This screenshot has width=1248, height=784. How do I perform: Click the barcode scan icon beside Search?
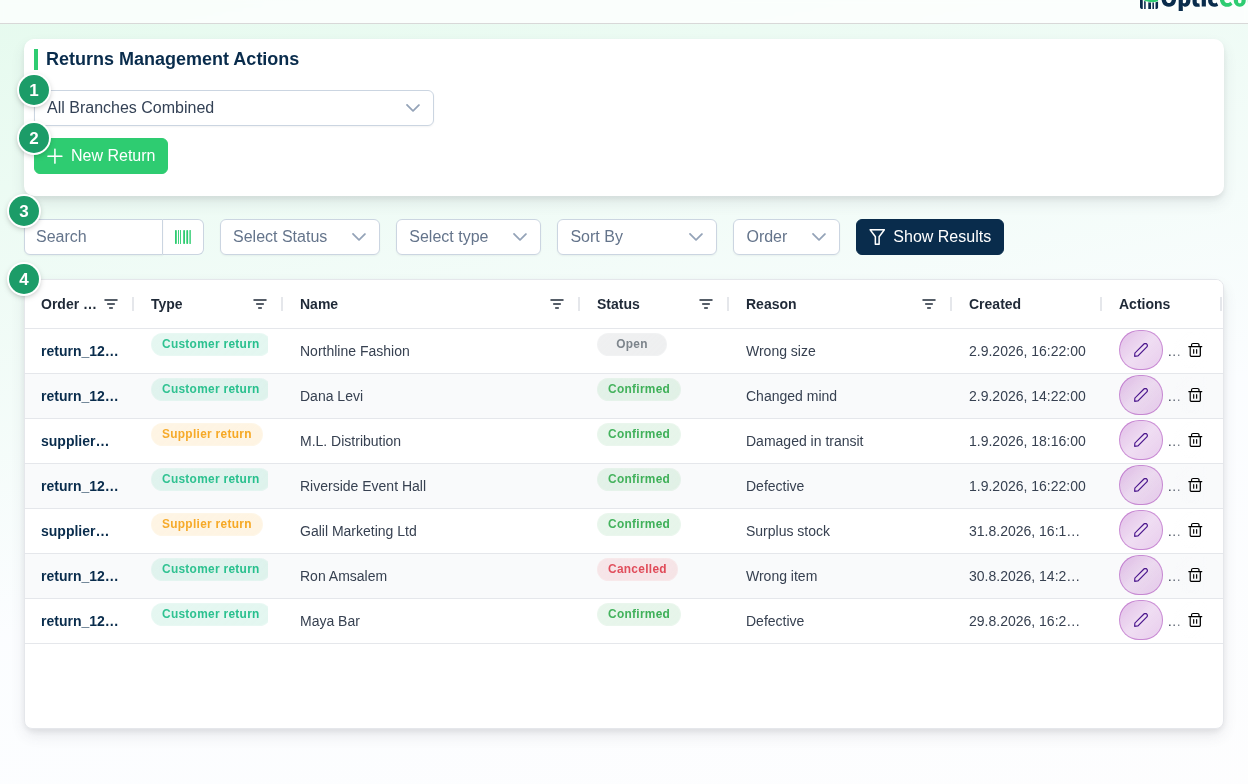point(183,237)
